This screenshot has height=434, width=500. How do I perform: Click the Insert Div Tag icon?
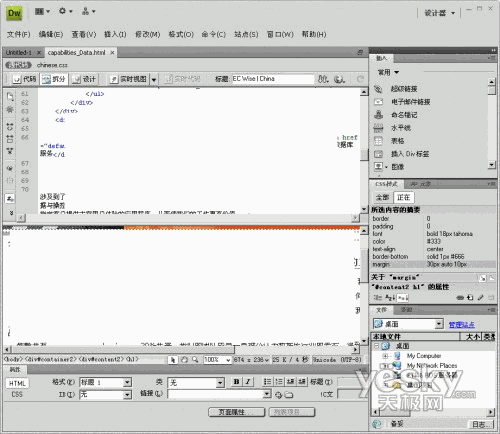coord(378,154)
